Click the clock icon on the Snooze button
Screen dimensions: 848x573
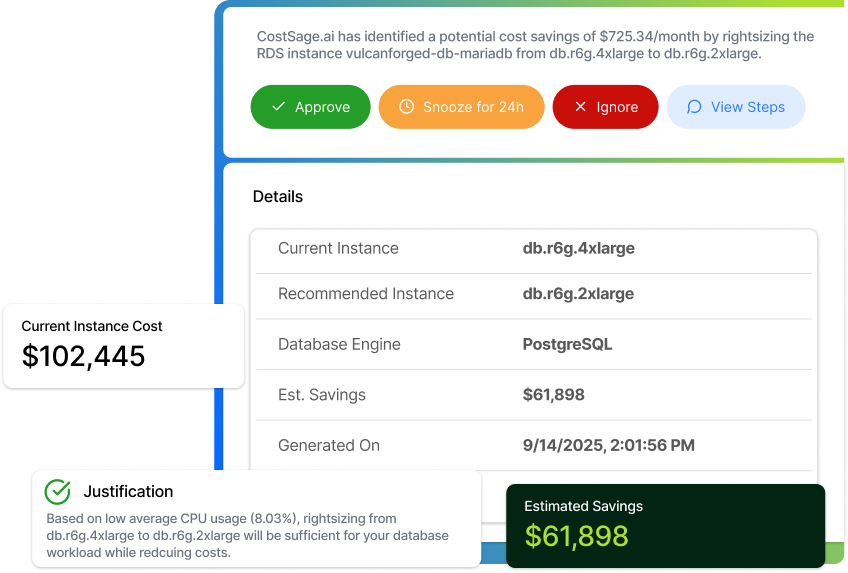coord(406,107)
